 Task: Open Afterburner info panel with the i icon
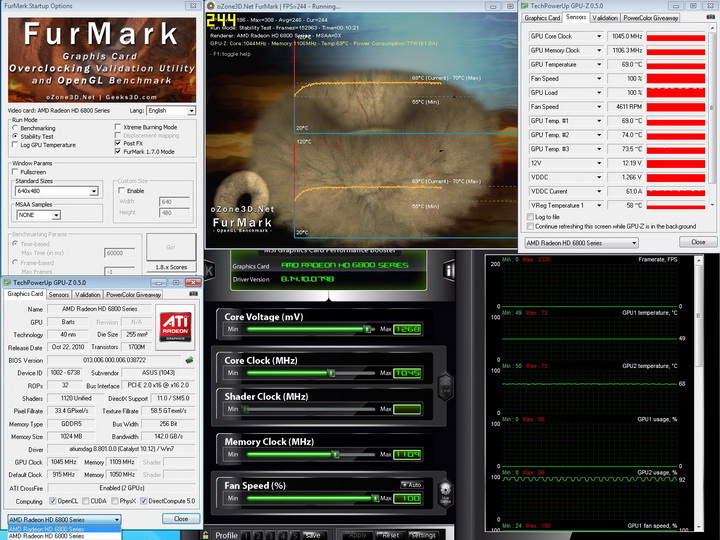(x=449, y=270)
